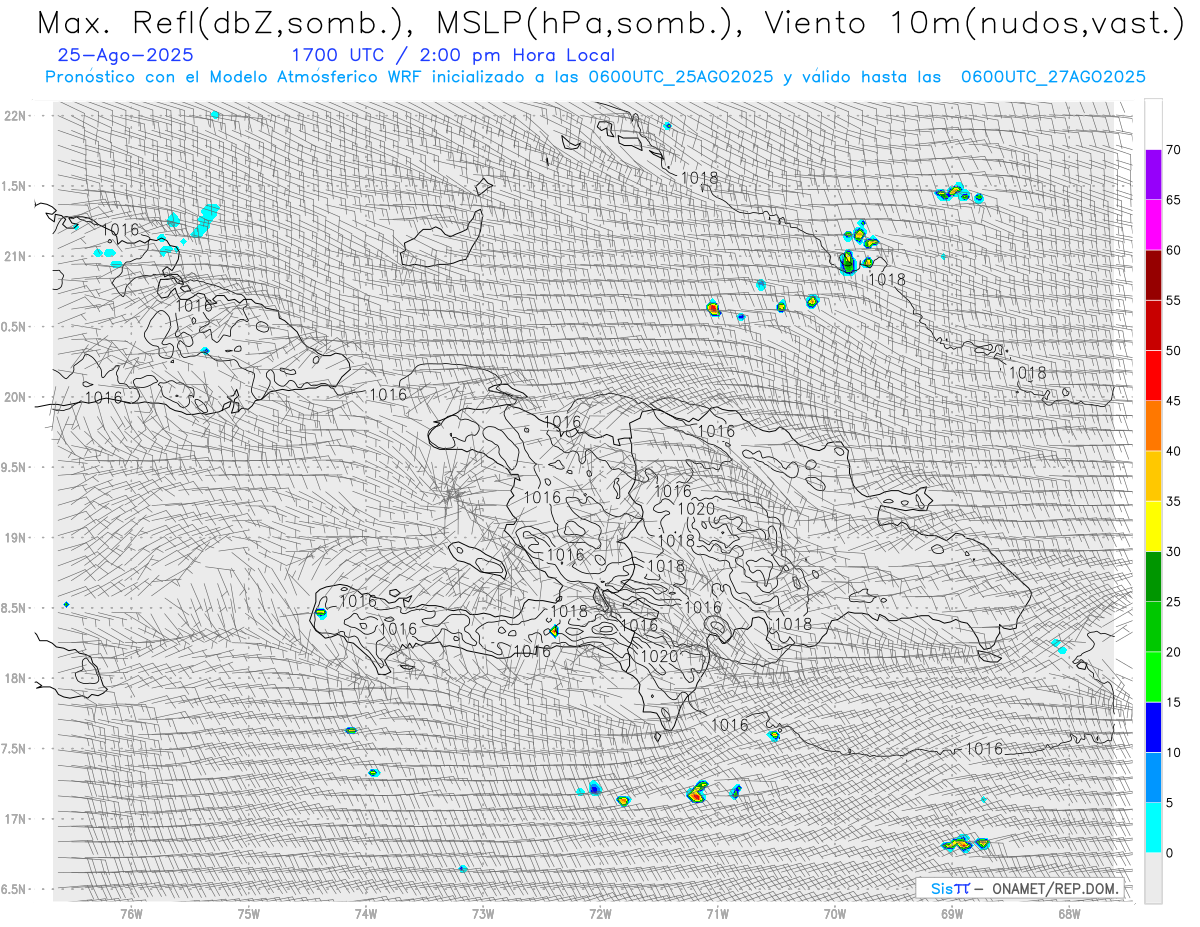Click the "71W" longitude axis label

[x=718, y=913]
